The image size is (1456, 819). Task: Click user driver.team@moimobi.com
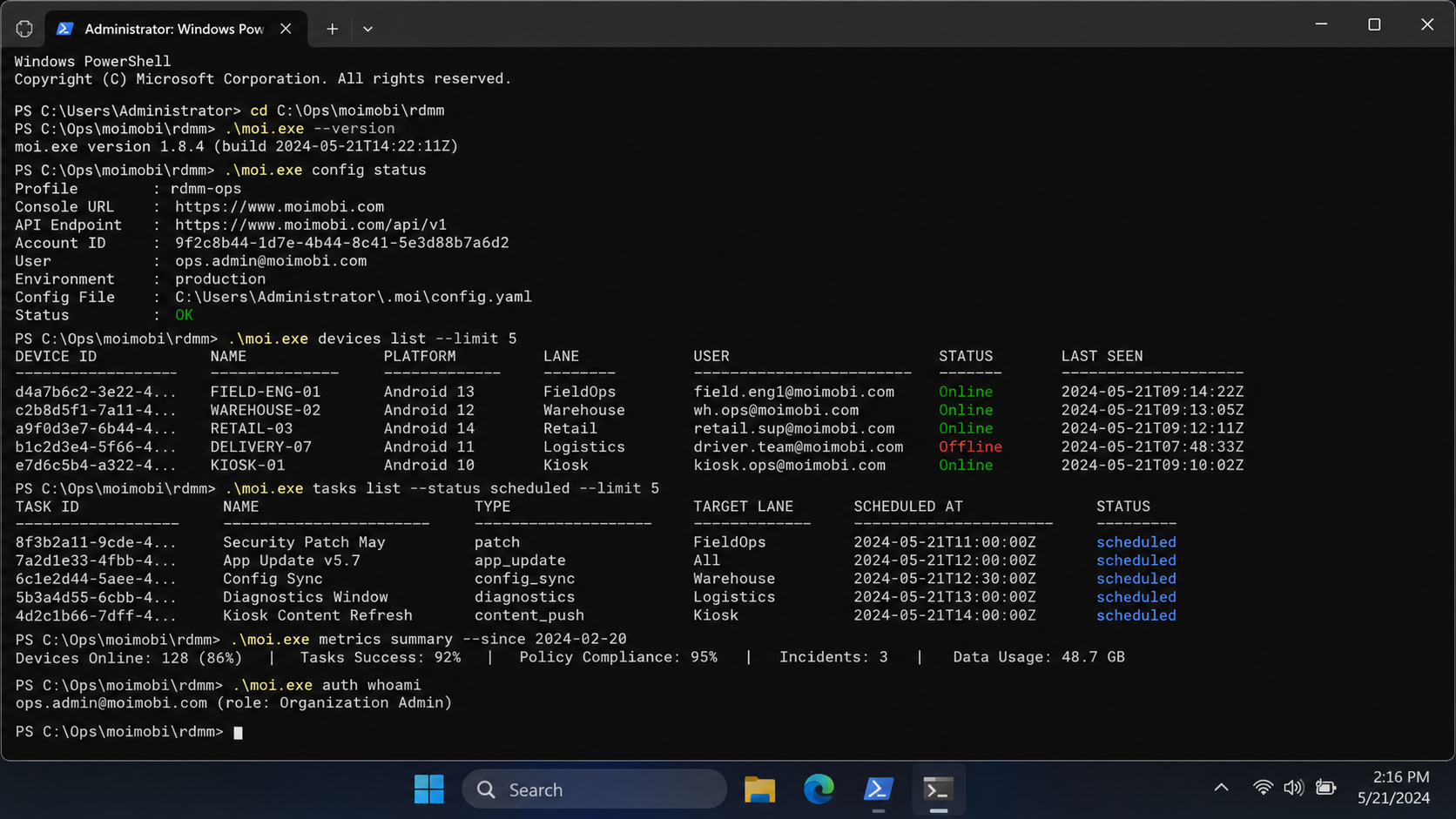point(799,447)
